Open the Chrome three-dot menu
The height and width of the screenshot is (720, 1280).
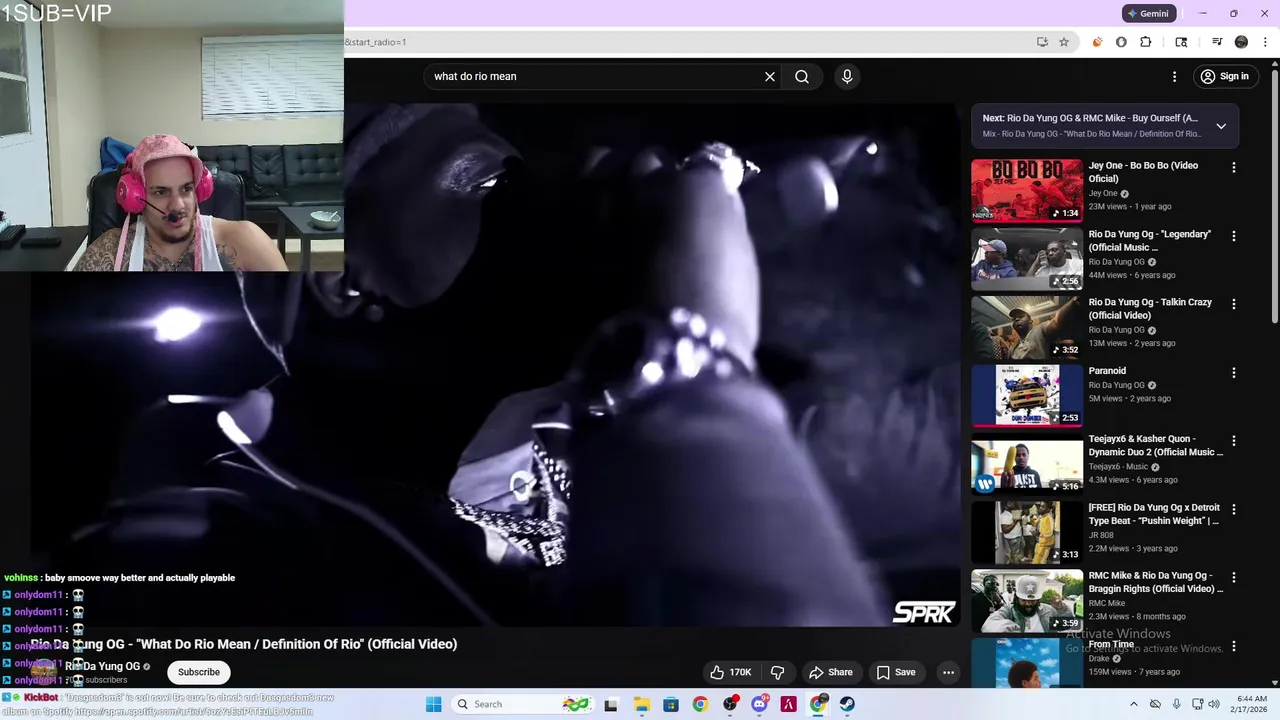pos(1264,42)
